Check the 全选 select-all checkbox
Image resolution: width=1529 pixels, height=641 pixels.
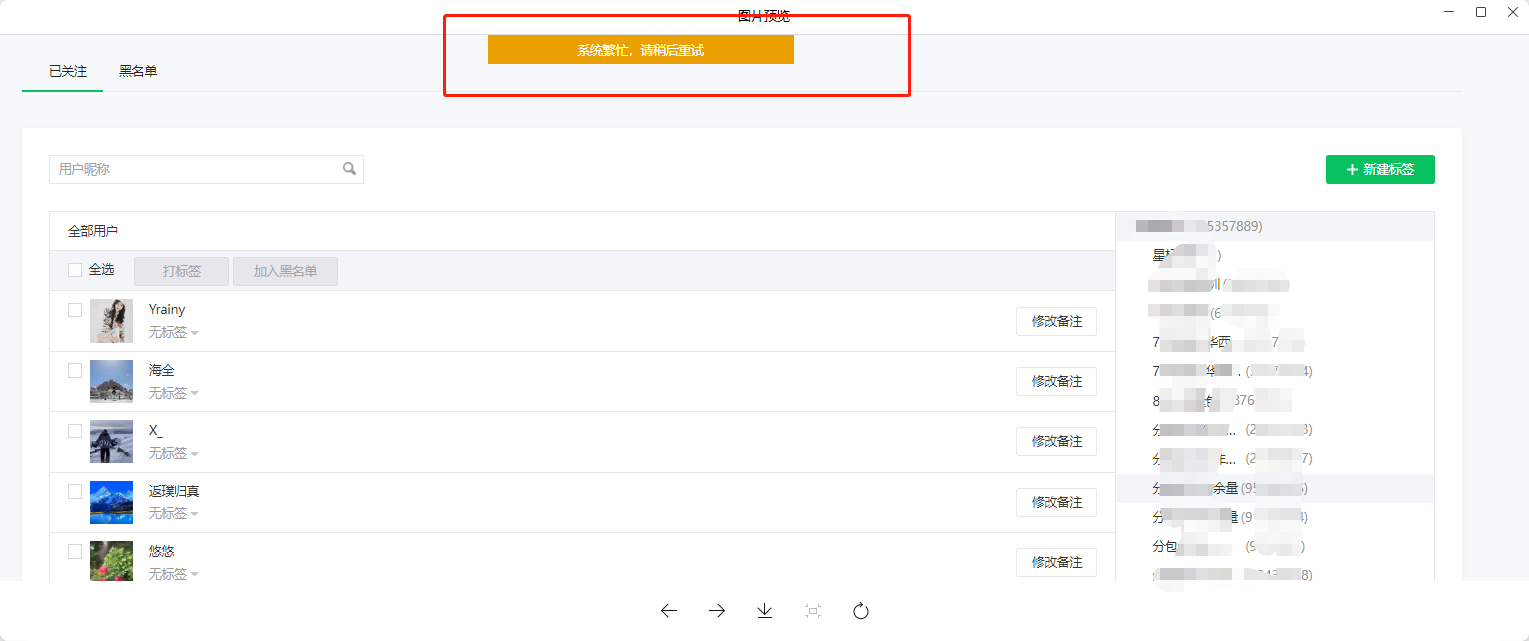point(74,270)
